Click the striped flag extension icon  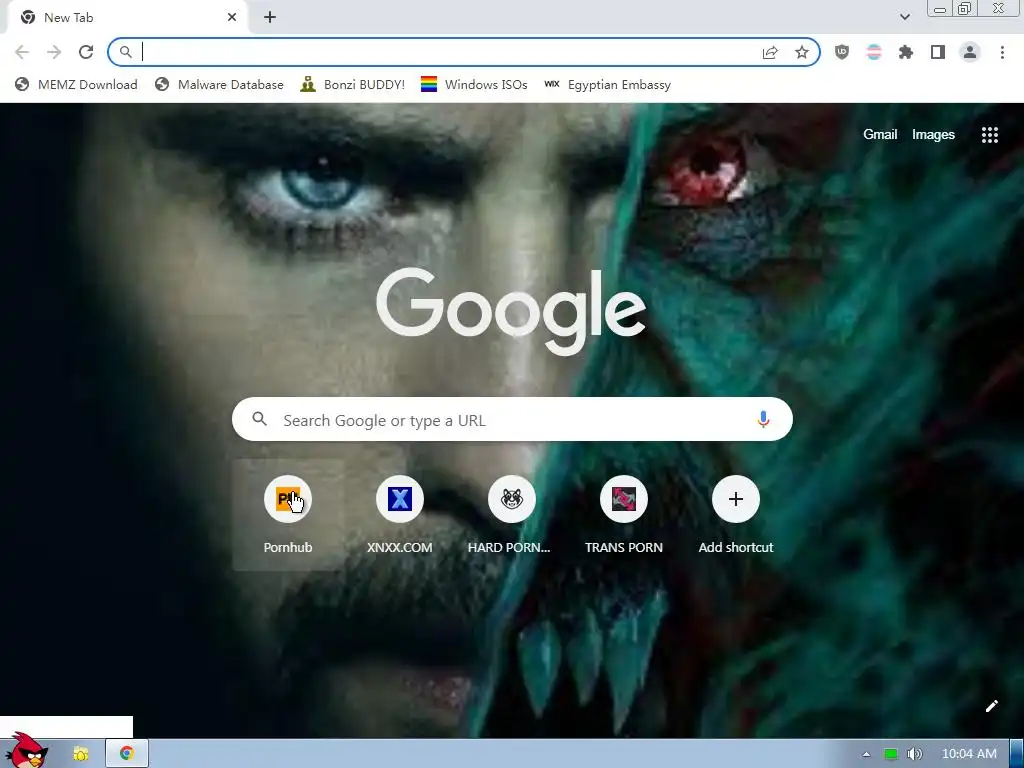coord(874,52)
